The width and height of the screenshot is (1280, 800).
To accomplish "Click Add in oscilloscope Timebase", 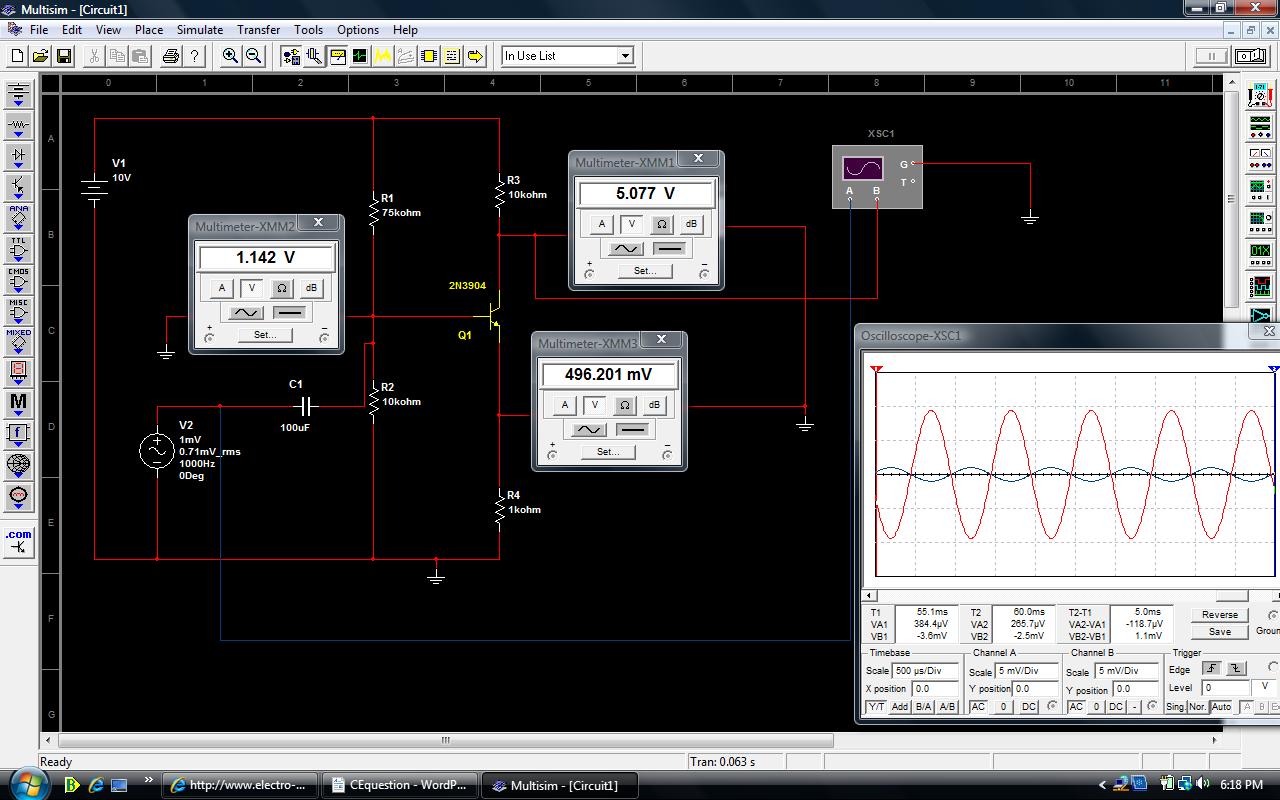I will [x=900, y=707].
